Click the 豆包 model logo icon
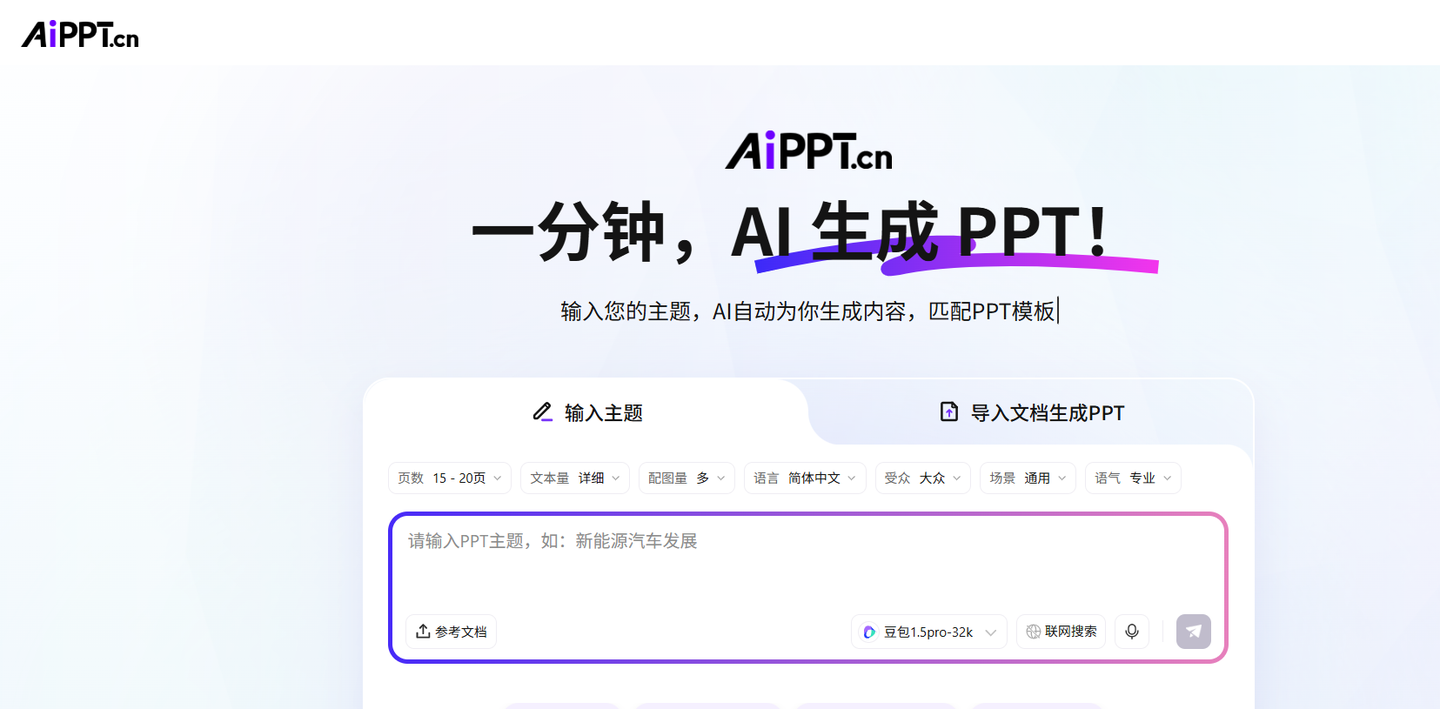The image size is (1440, 709). pos(869,632)
